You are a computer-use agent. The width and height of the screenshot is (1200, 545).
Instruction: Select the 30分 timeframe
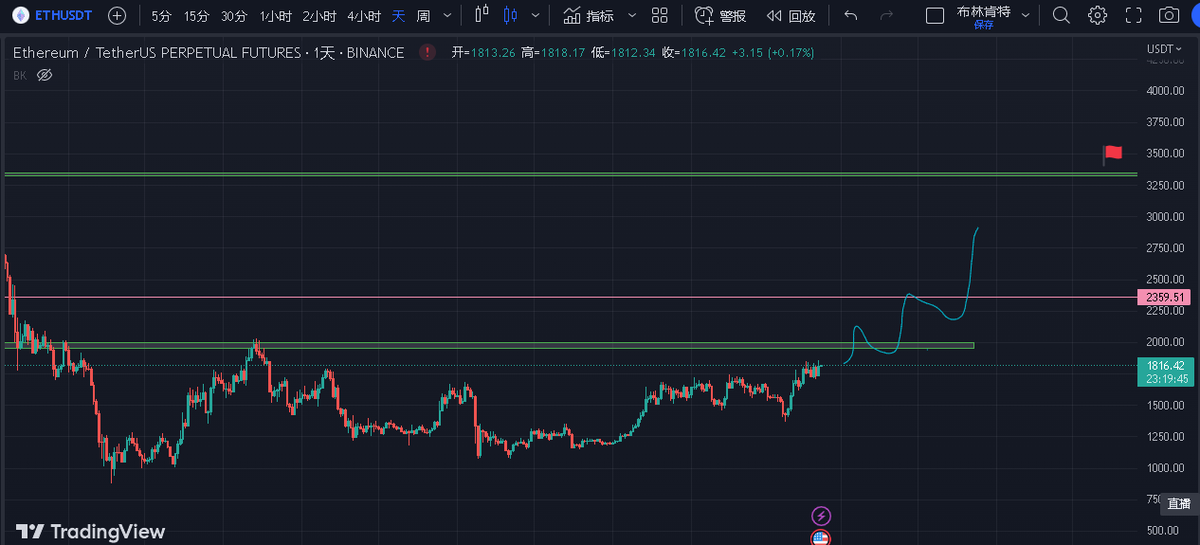click(x=234, y=16)
